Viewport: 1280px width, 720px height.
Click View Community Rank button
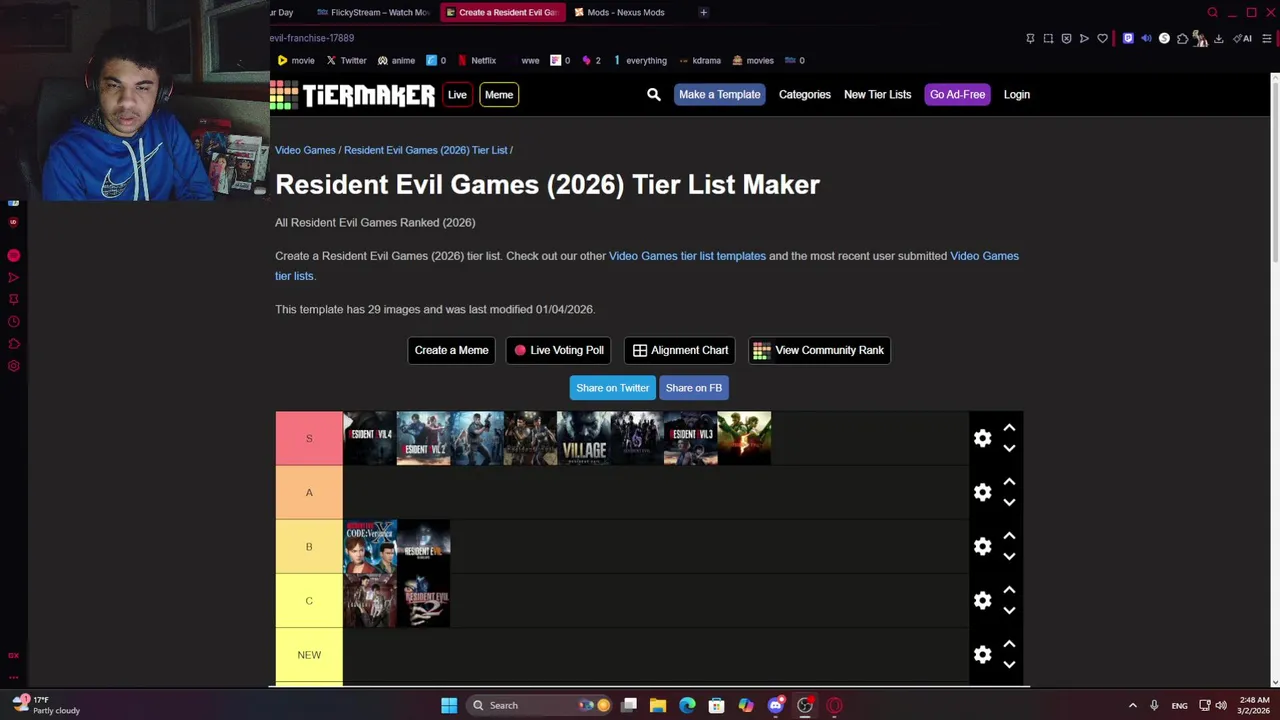pos(819,350)
